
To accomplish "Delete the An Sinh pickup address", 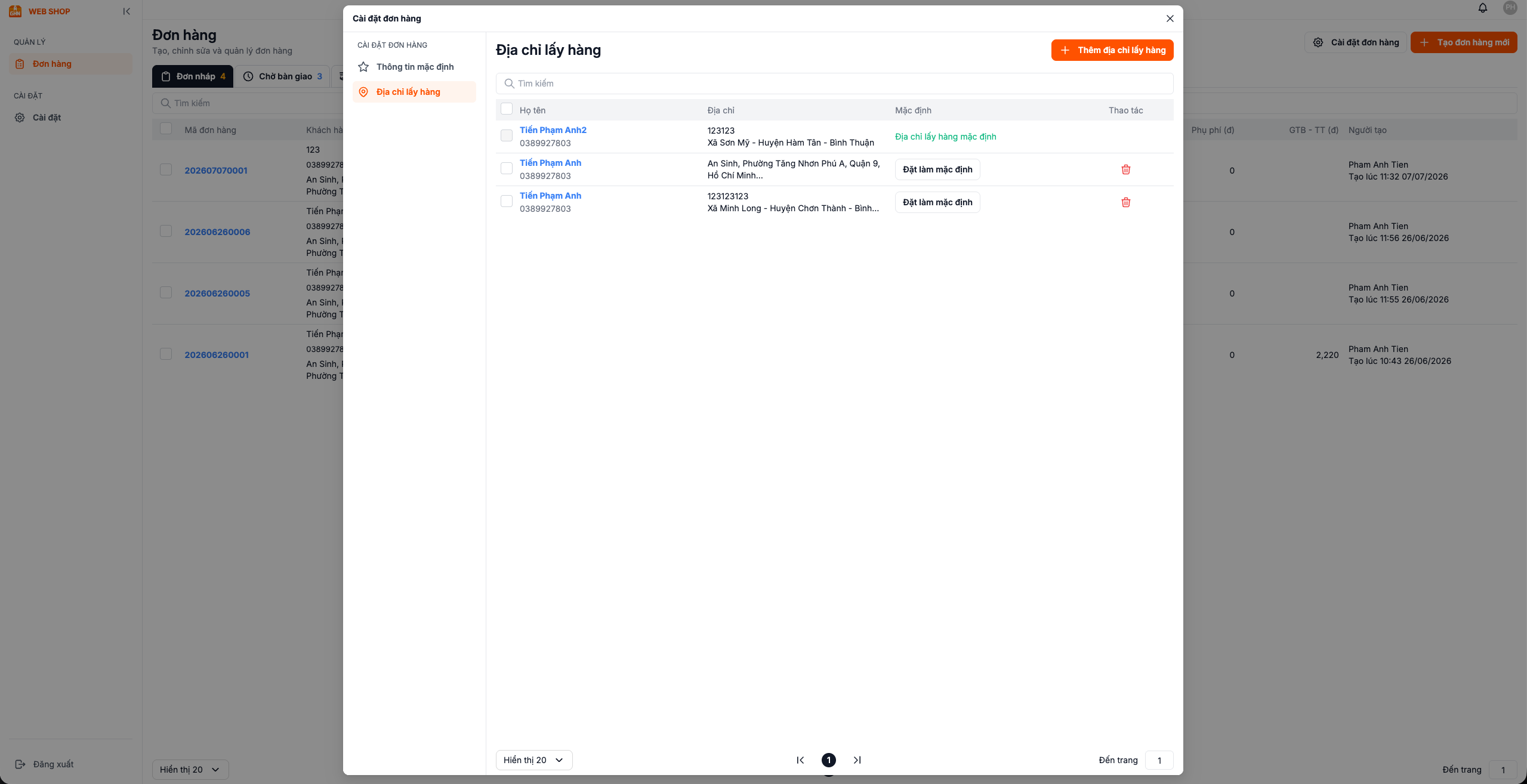I will [1125, 169].
